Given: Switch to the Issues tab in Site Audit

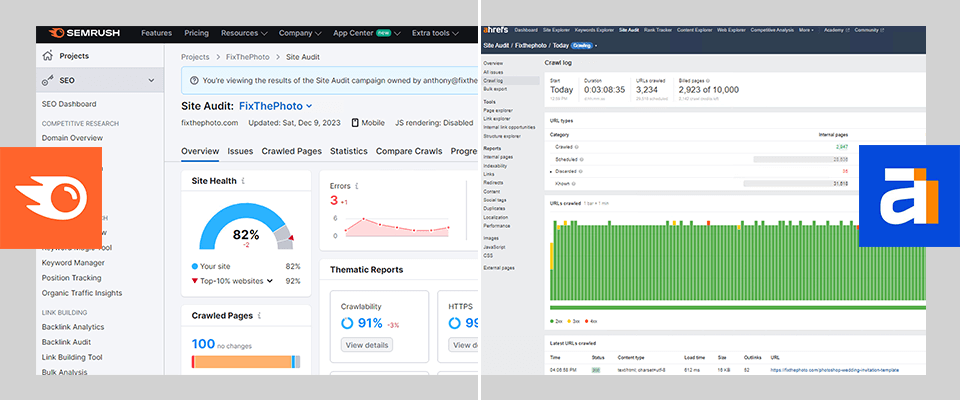Looking at the screenshot, I should pyautogui.click(x=240, y=151).
